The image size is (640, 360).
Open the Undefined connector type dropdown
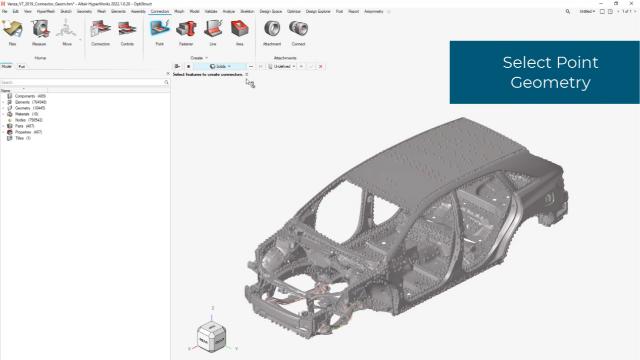coord(282,66)
